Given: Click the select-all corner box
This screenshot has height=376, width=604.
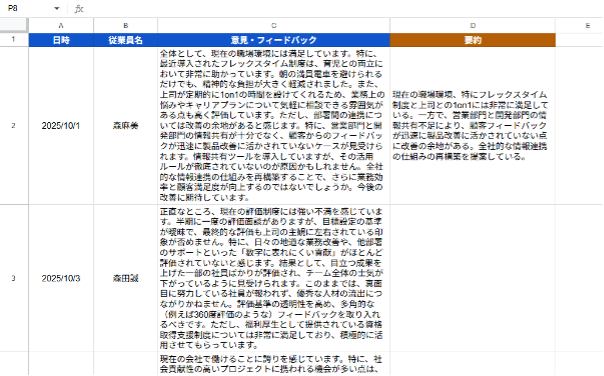Looking at the screenshot, I should tap(14, 25).
